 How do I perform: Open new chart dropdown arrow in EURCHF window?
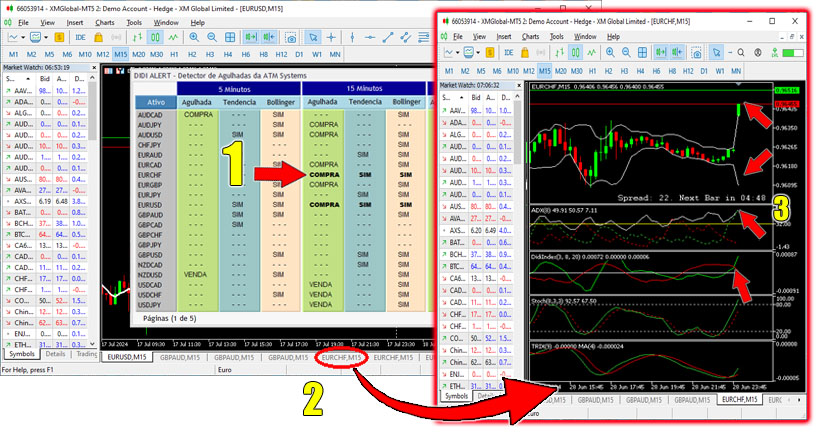point(458,53)
